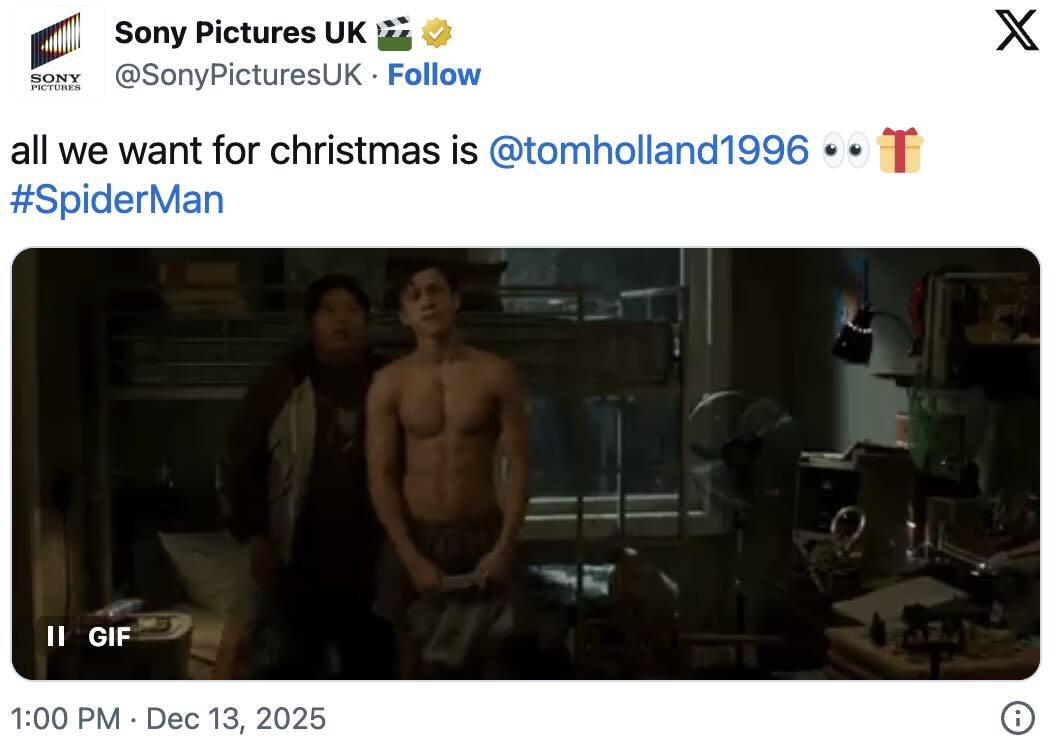Click the GIF label badge
The image size is (1060, 748).
(109, 636)
